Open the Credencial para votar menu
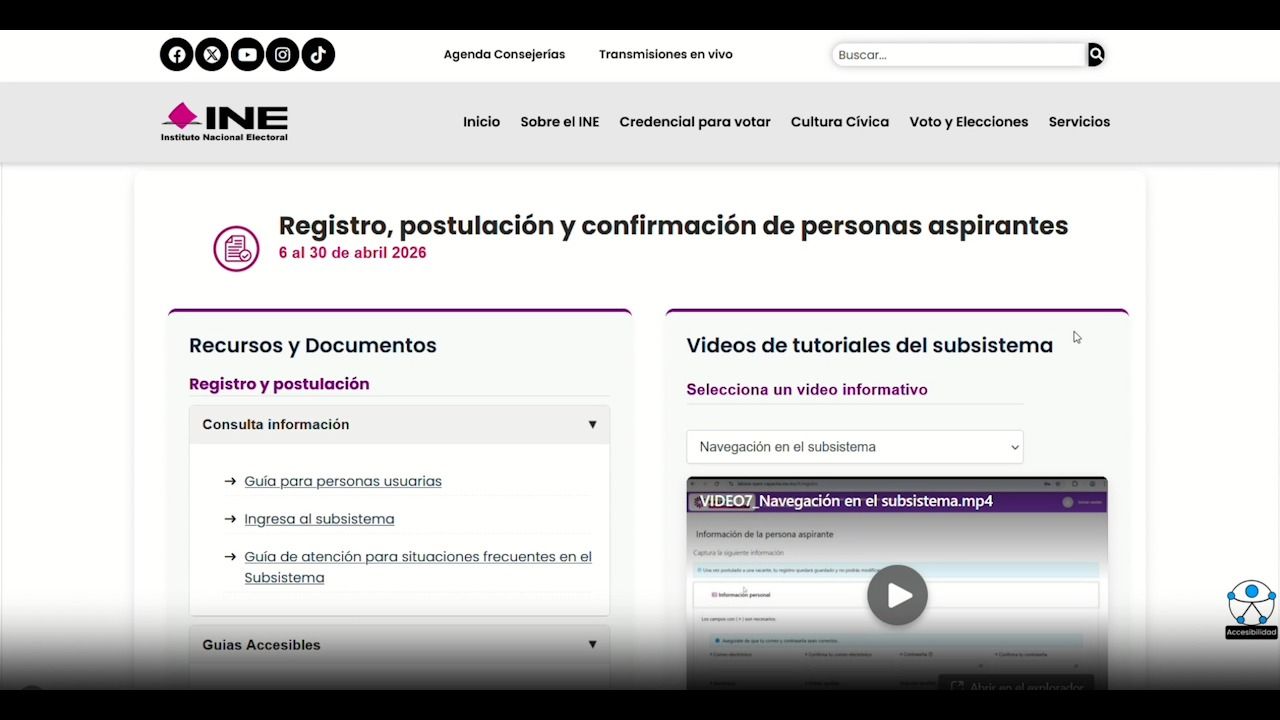 [694, 122]
